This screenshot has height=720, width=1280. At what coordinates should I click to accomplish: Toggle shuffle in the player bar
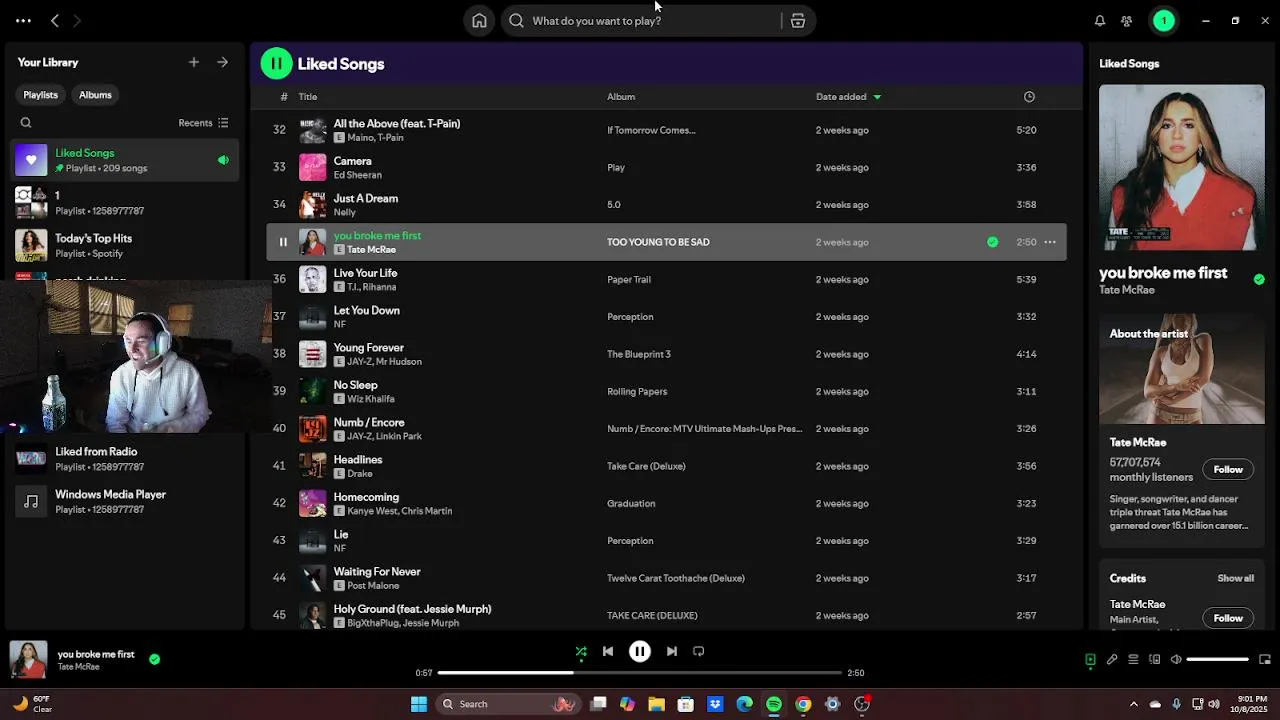[x=581, y=651]
